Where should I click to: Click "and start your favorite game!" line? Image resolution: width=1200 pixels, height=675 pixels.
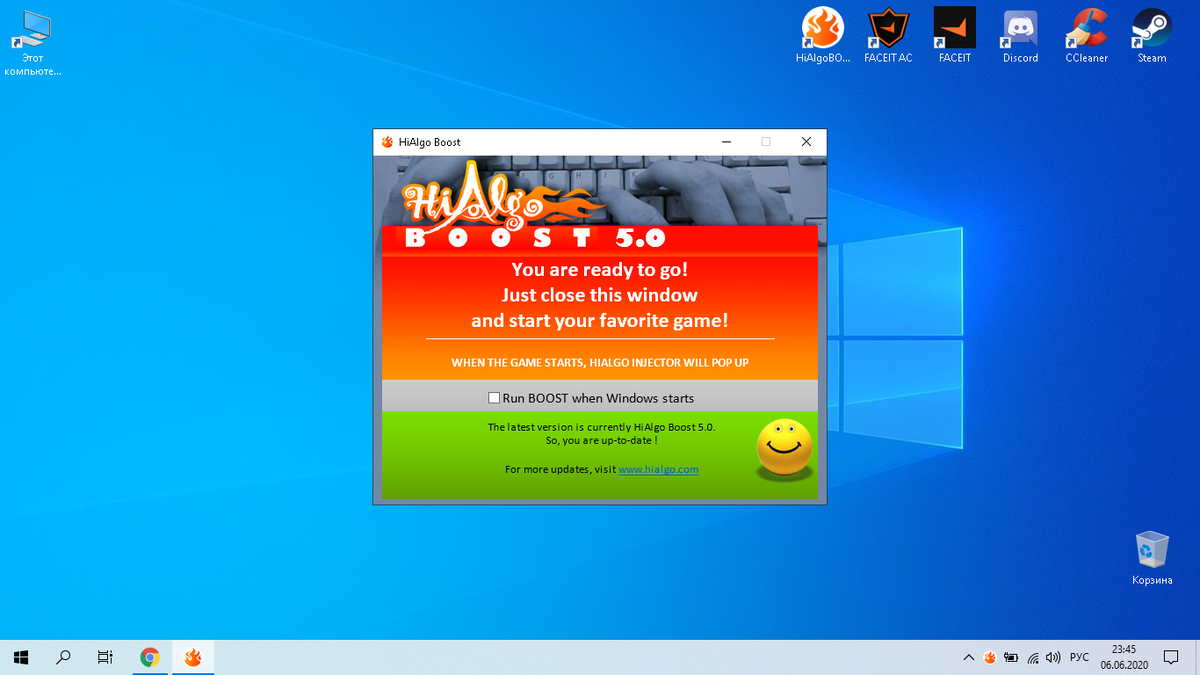[x=600, y=321]
